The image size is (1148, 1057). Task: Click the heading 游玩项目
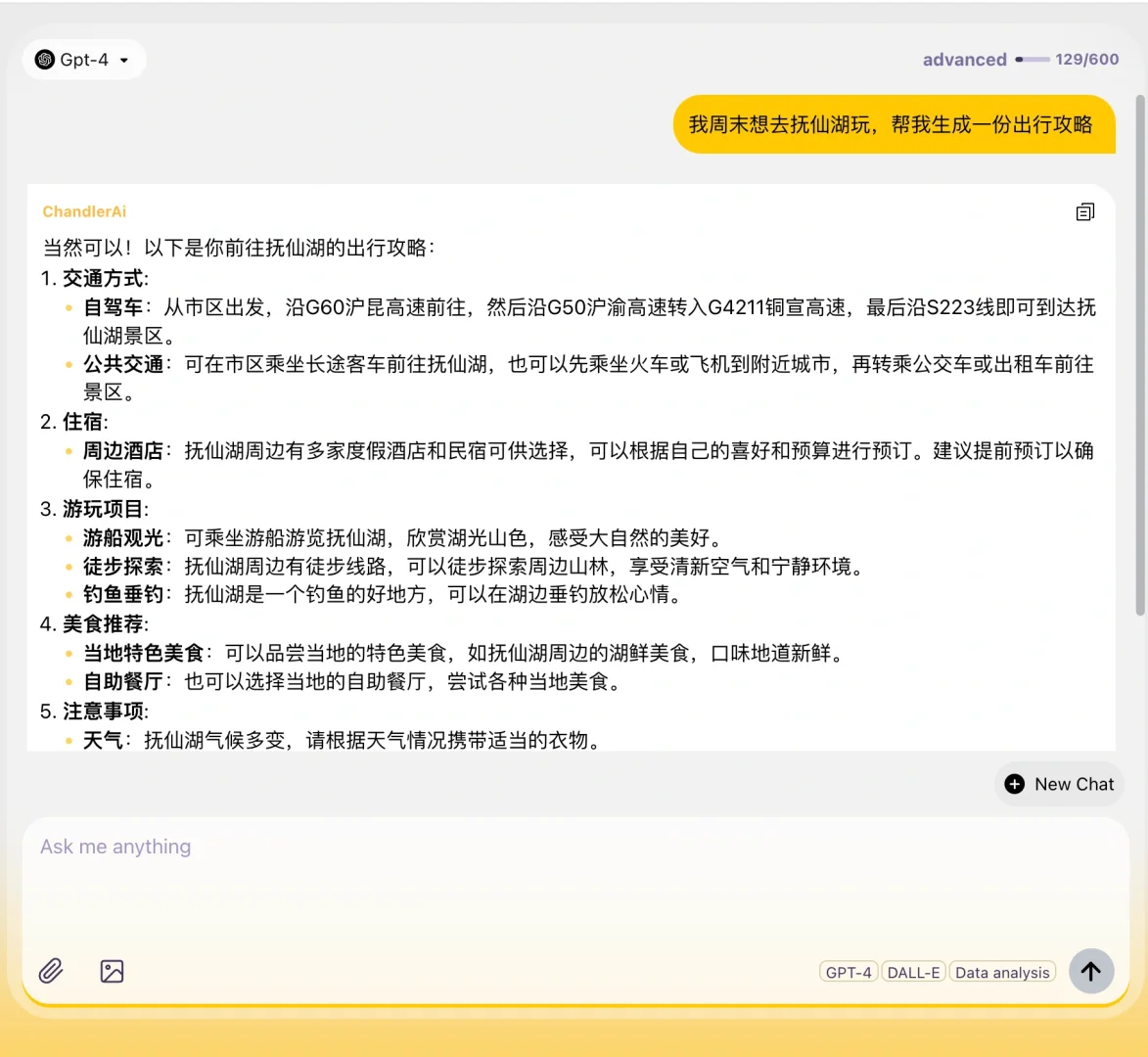pyautogui.click(x=103, y=509)
